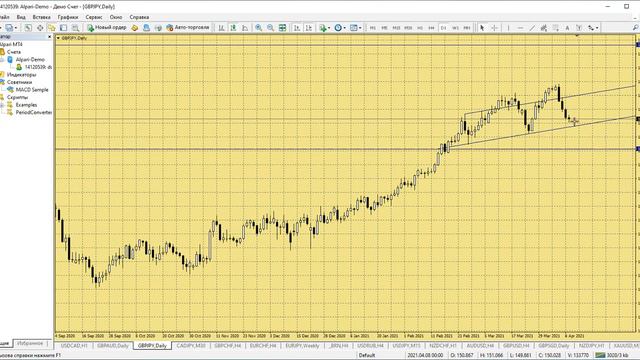Close the Navigator panel with its X
The width and height of the screenshot is (640, 360).
tap(50, 37)
